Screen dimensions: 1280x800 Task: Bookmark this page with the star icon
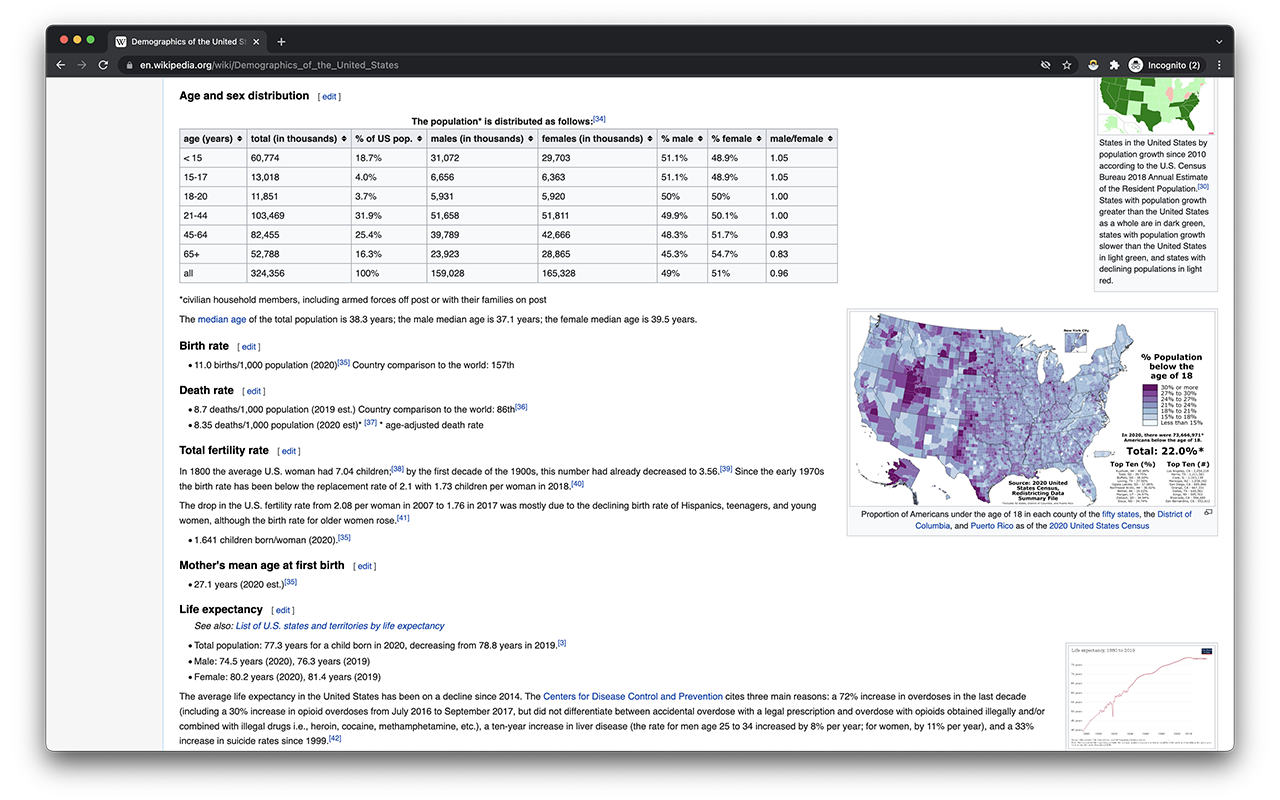pos(1067,65)
